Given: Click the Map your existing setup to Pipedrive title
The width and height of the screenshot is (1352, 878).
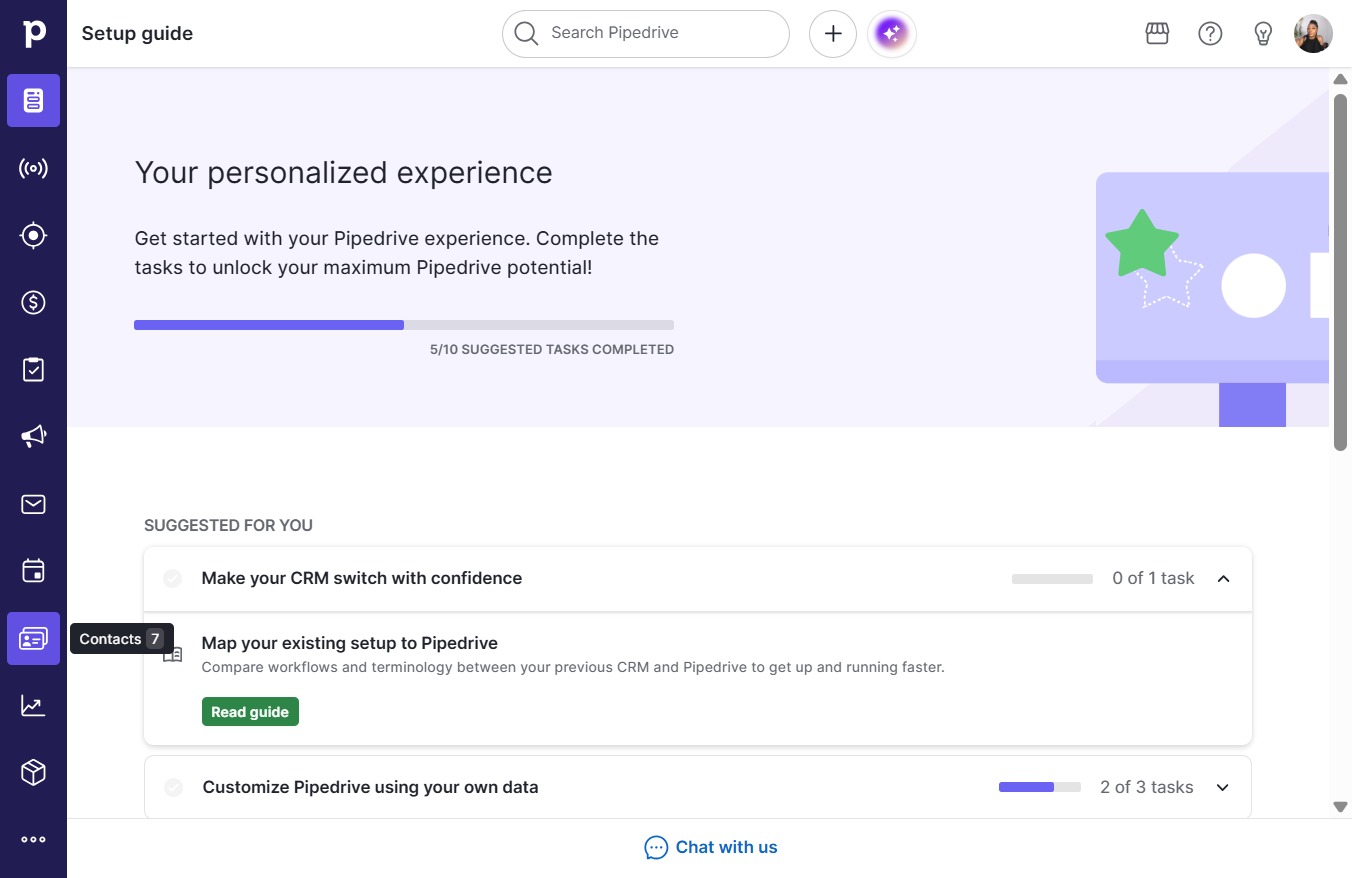Looking at the screenshot, I should (350, 643).
